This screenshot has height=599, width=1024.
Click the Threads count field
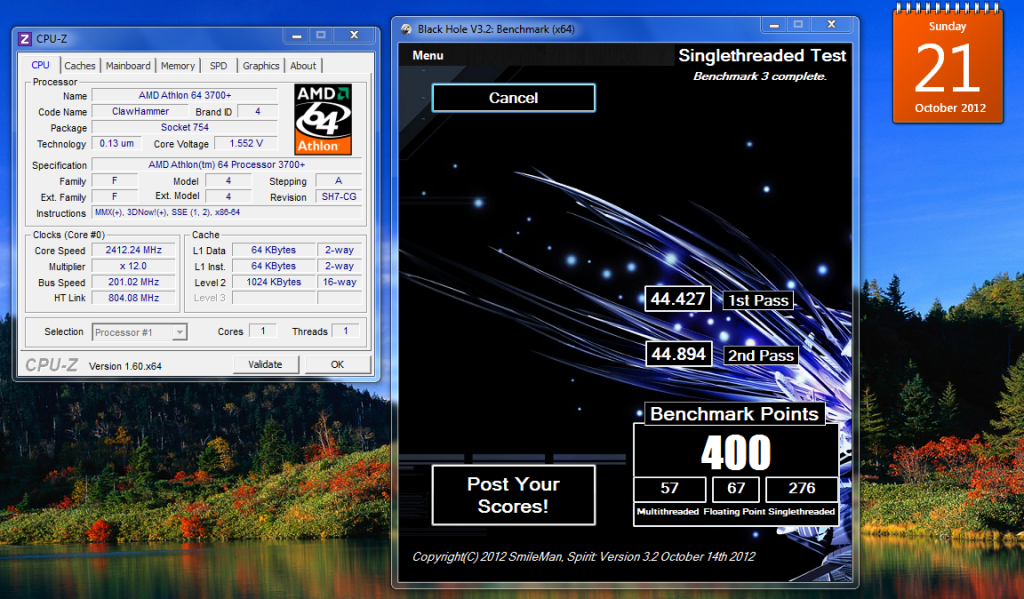[x=345, y=331]
